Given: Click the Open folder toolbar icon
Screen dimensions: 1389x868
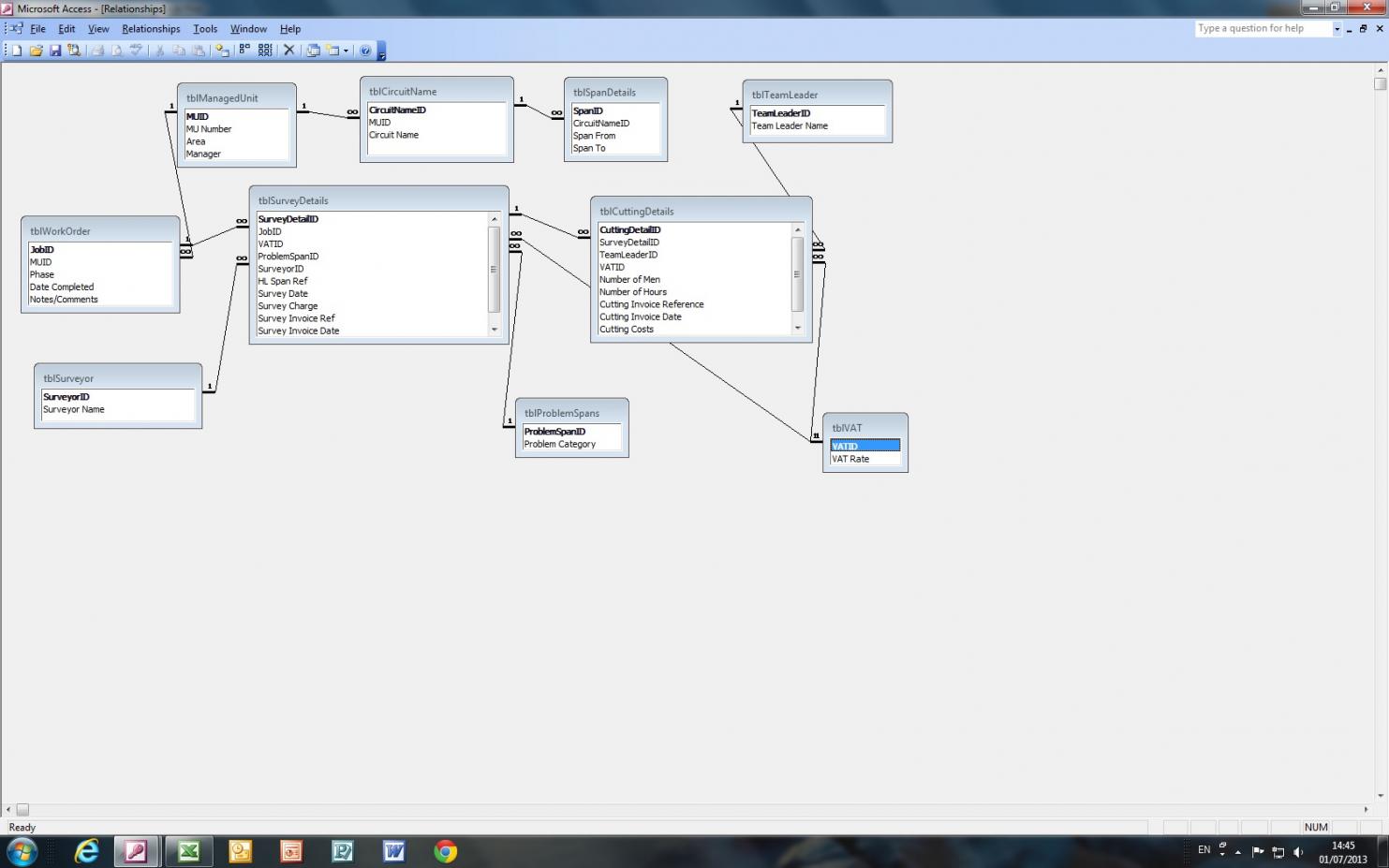Looking at the screenshot, I should 36,51.
